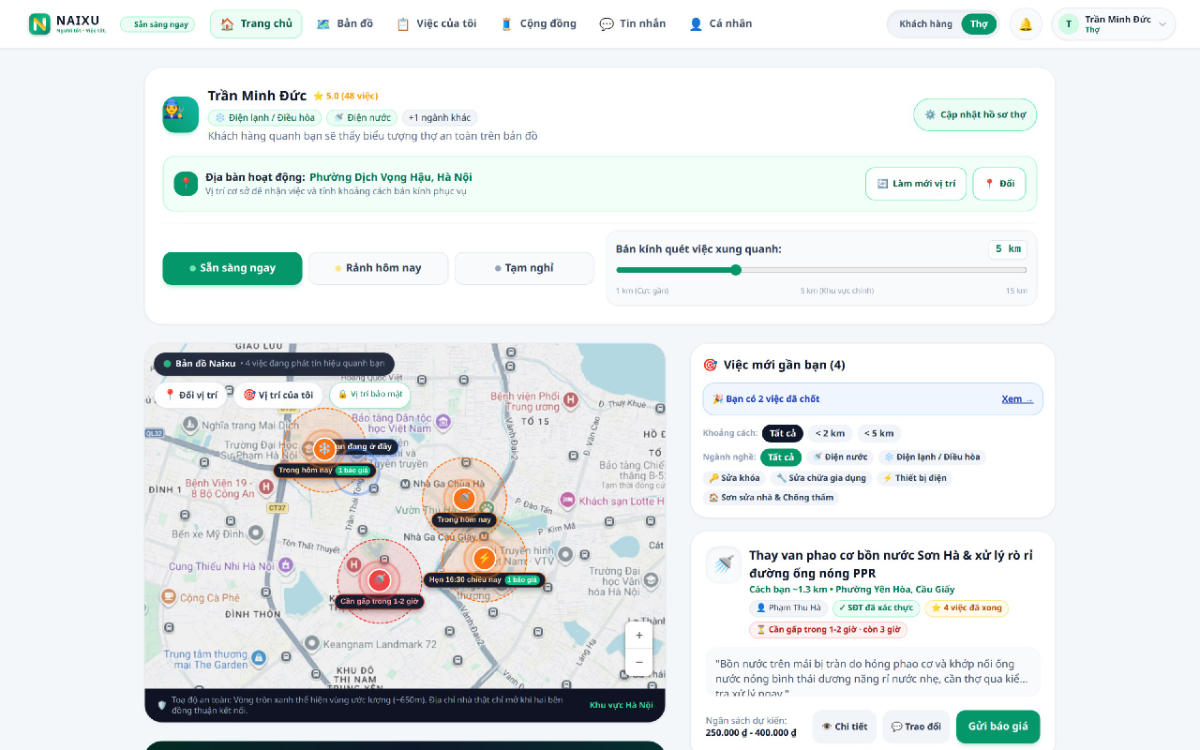1200x750 pixels.
Task: Click the Bản đồ Naixu map header chip
Action: [x=274, y=364]
